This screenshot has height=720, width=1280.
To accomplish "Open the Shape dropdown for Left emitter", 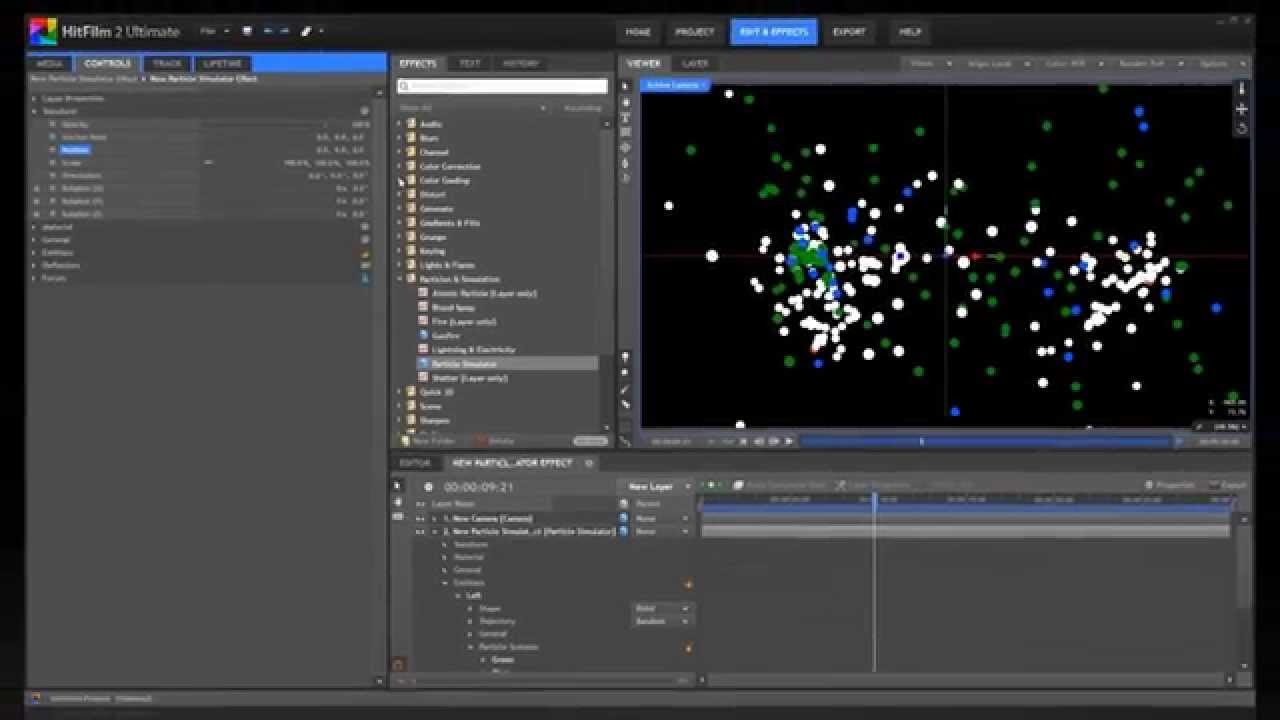I will point(661,608).
